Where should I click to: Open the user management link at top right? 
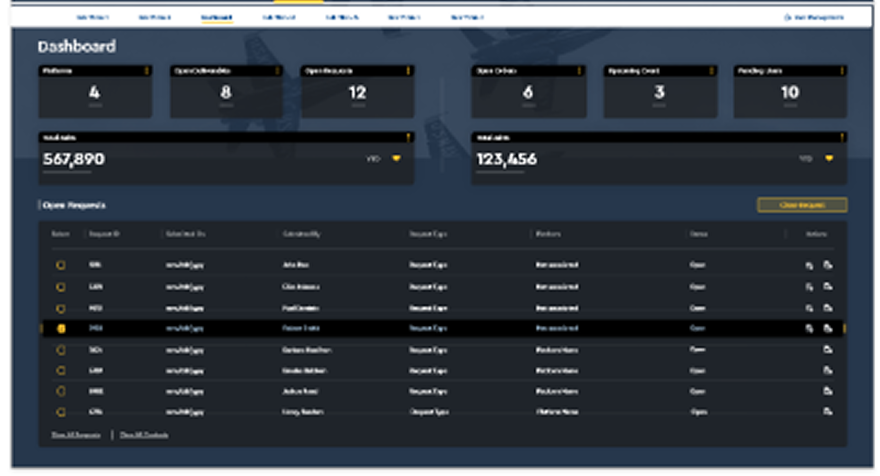click(x=813, y=17)
